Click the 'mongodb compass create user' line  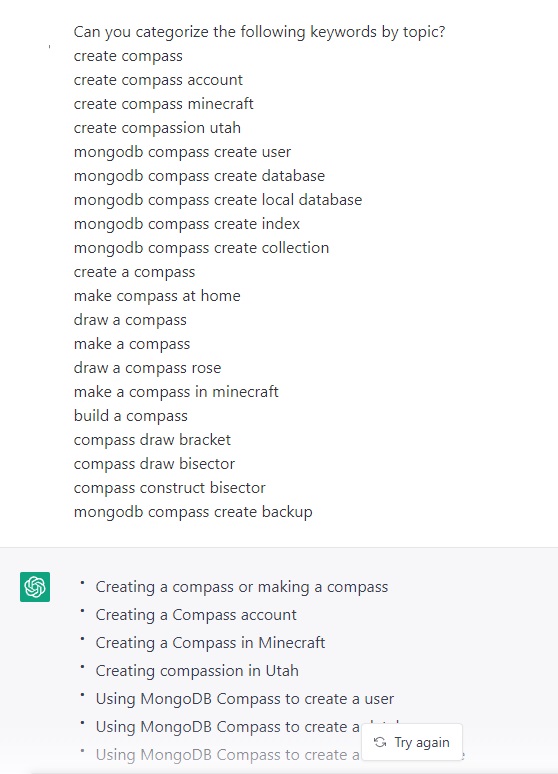(182, 152)
